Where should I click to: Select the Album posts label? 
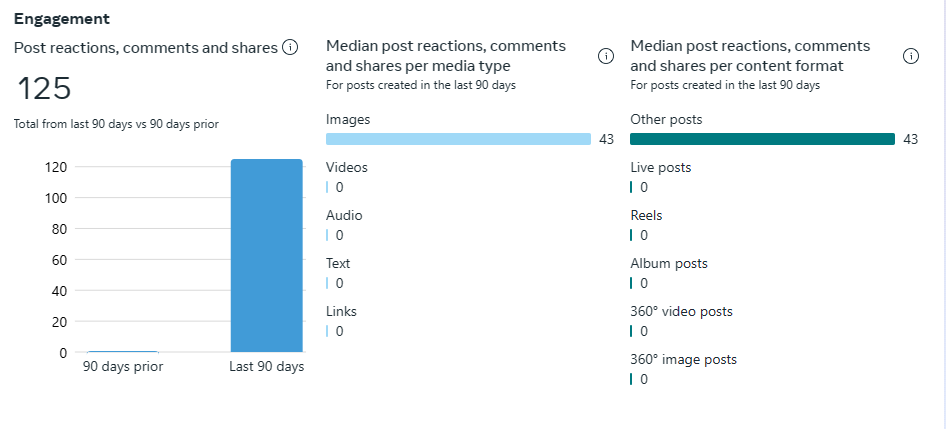click(669, 263)
